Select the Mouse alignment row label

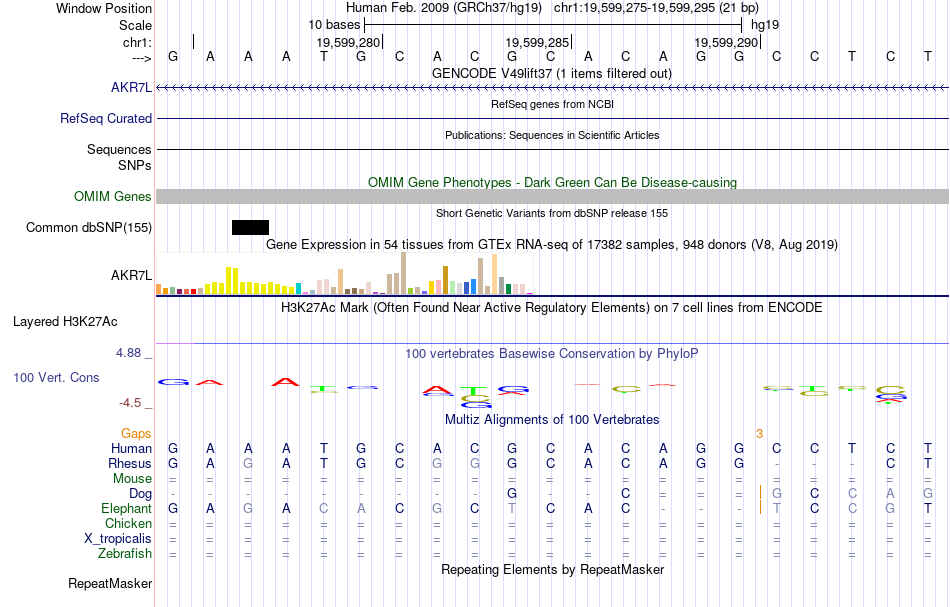(x=132, y=479)
